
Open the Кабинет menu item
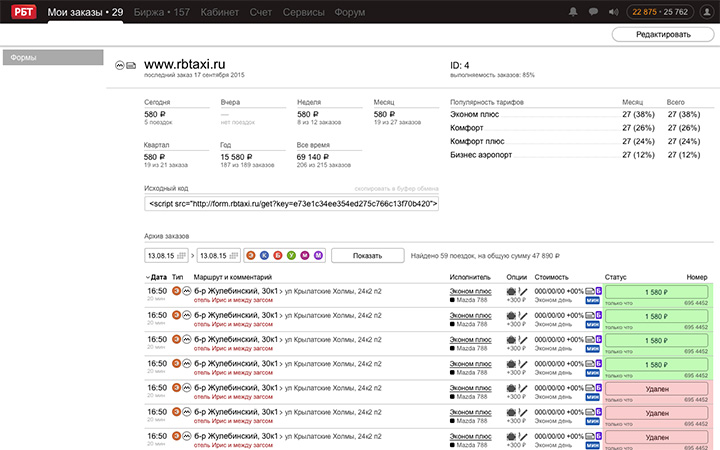[x=219, y=12]
